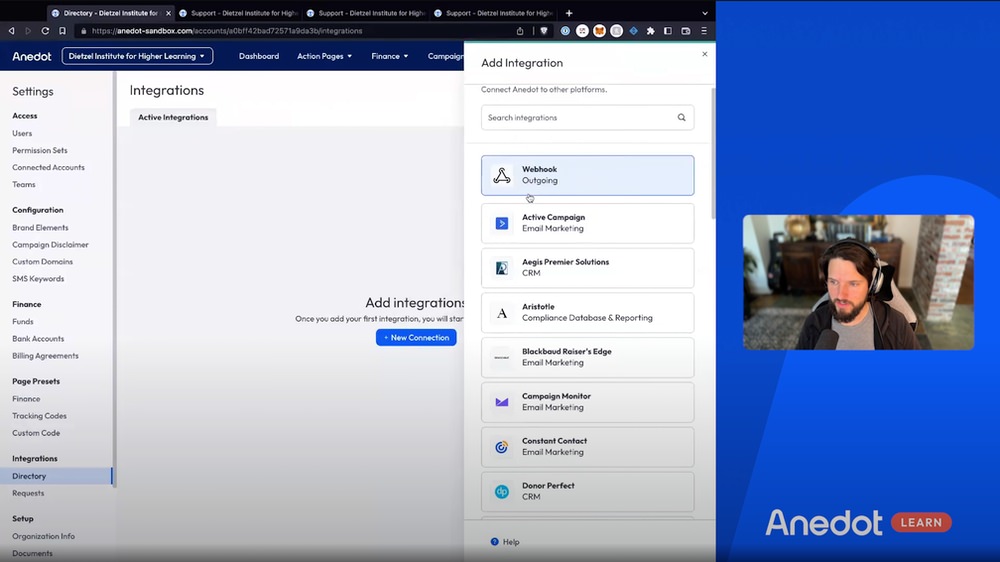Select Directory under Integrations

[x=56, y=476]
